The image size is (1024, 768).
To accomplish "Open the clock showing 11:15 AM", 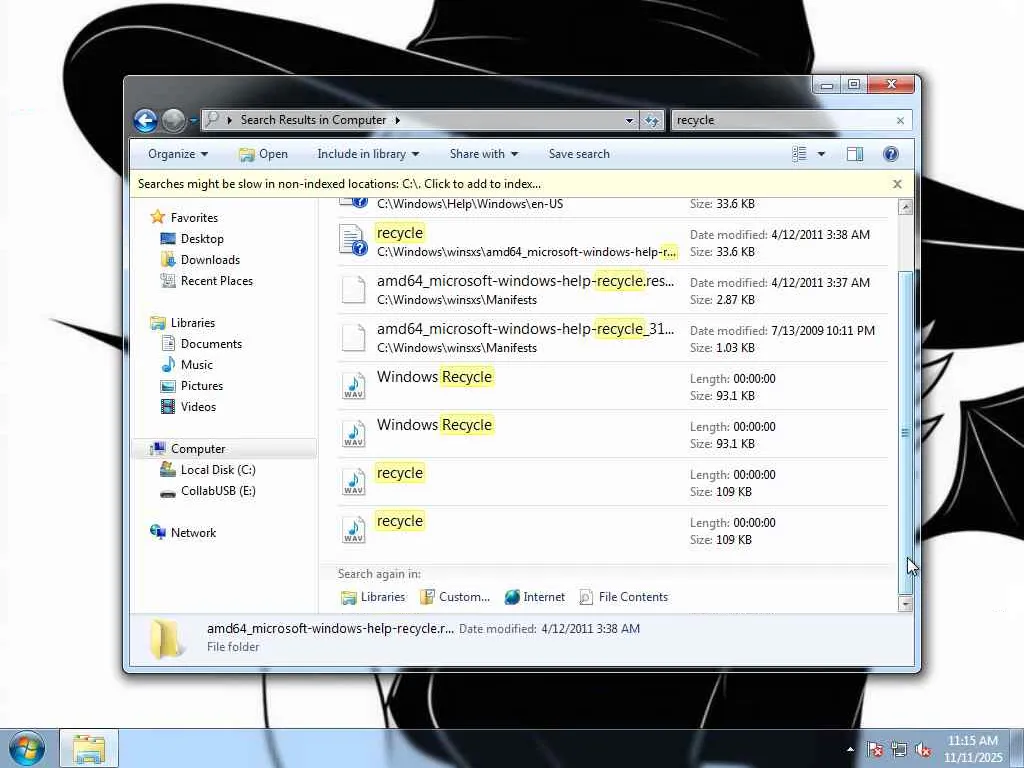I will coord(973,749).
